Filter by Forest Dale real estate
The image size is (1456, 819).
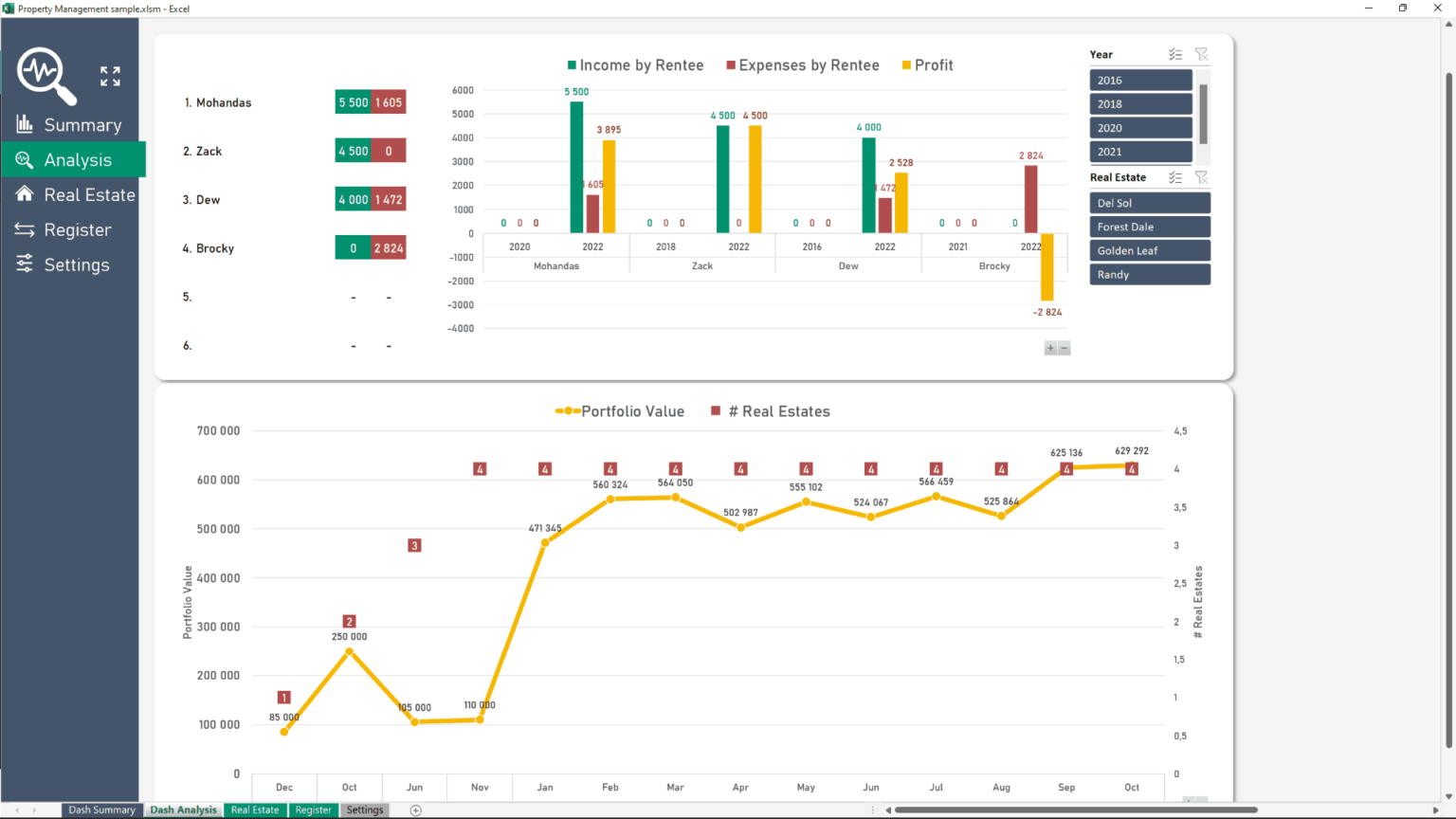click(1149, 227)
